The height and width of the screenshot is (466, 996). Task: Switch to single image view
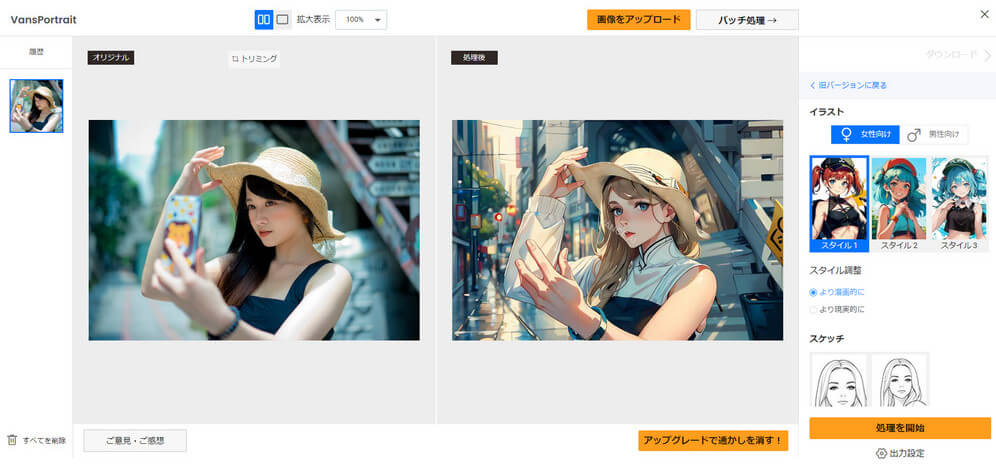pos(283,20)
